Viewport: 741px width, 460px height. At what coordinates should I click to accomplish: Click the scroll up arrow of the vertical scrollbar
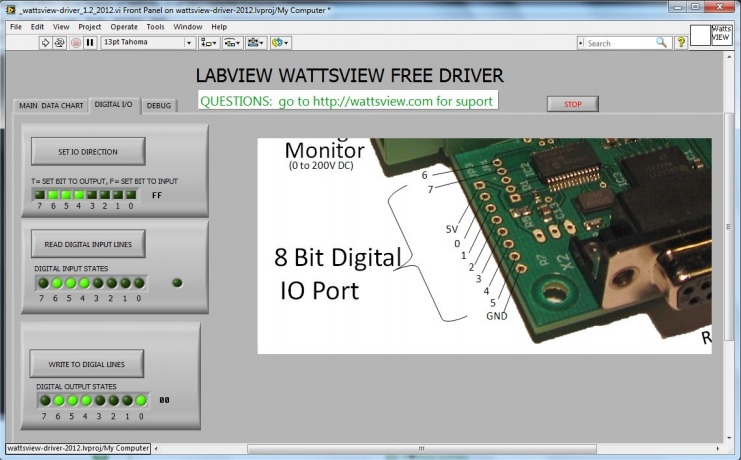(728, 57)
